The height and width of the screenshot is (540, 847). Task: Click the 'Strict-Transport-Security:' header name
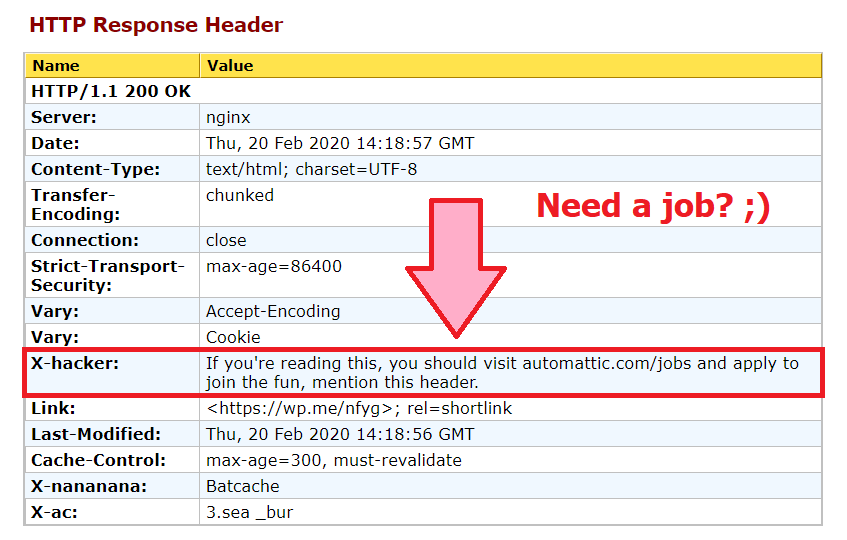(108, 275)
